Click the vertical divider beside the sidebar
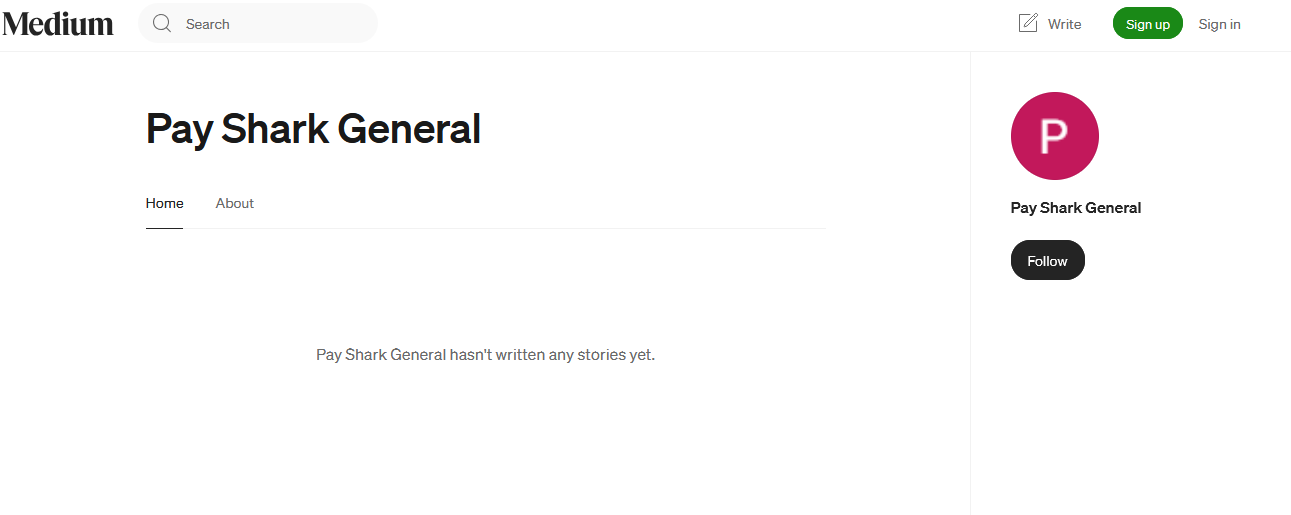1291x515 pixels. click(x=970, y=300)
